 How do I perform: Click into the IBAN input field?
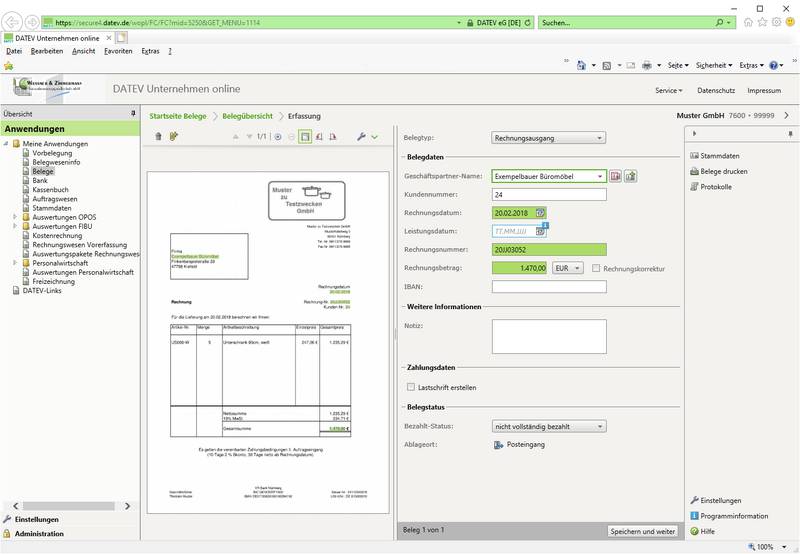(549, 287)
